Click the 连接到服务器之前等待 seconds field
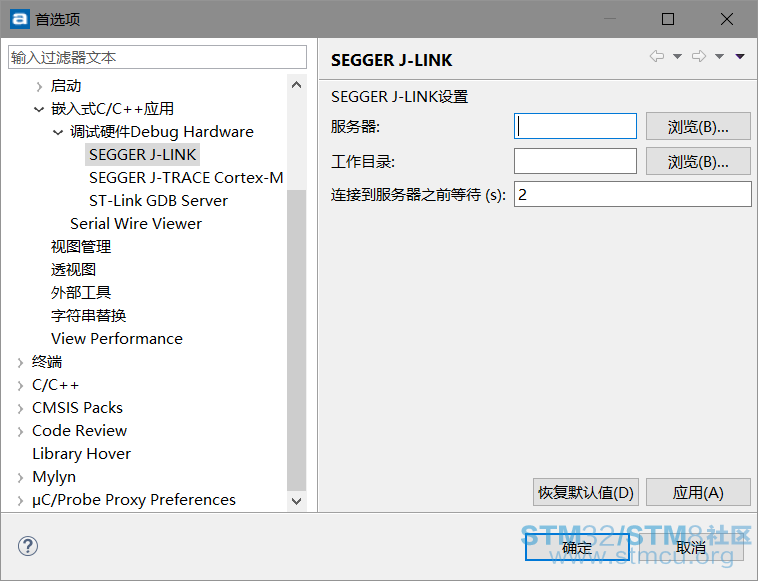The height and width of the screenshot is (581, 758). pyautogui.click(x=633, y=194)
